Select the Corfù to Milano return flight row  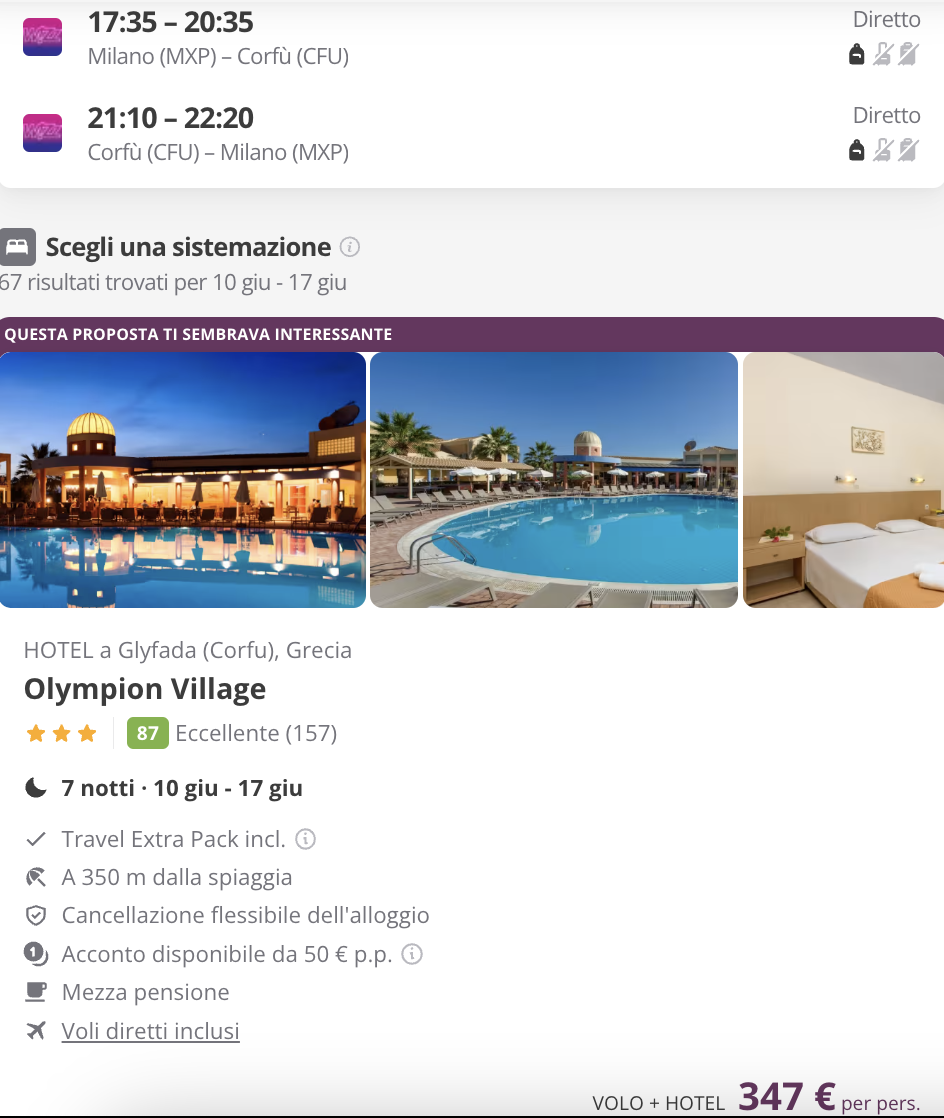(472, 134)
